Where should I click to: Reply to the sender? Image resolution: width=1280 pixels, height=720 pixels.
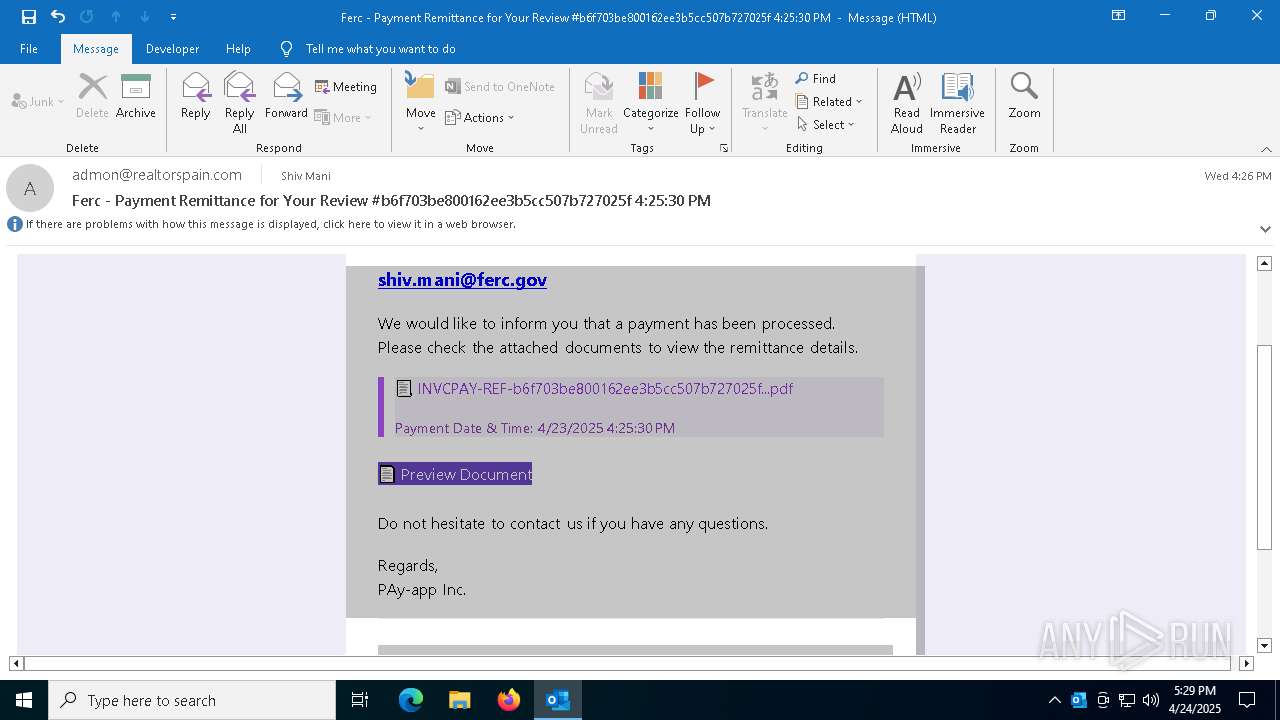tap(196, 96)
